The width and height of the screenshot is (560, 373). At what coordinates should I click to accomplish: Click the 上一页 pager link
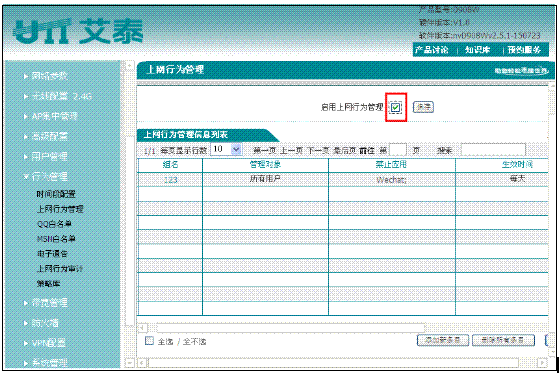(x=291, y=150)
